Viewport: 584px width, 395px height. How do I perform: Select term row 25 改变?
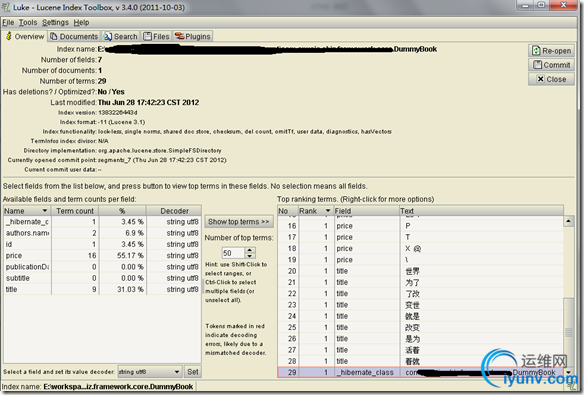[420, 327]
